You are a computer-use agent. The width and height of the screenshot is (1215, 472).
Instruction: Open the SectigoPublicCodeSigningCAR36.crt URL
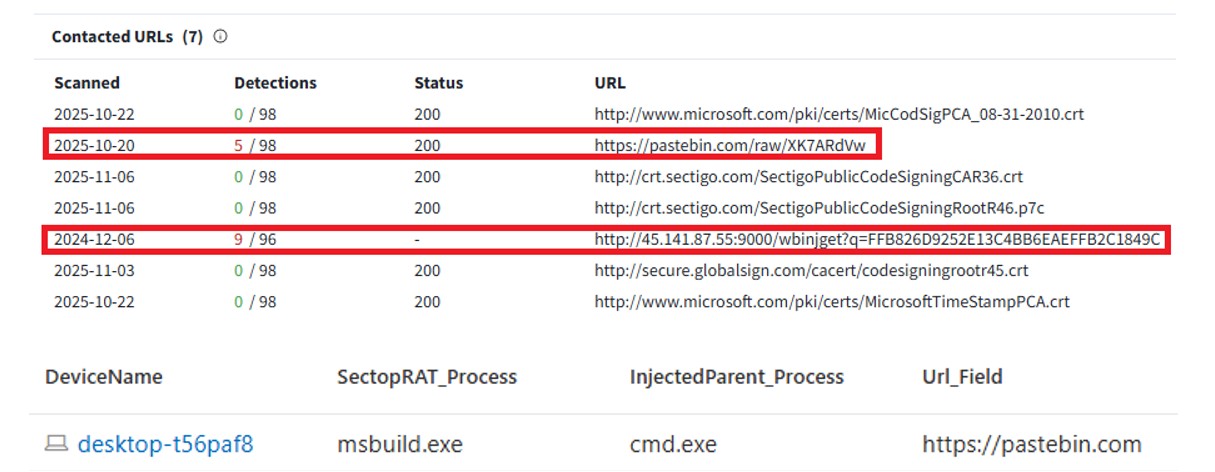[808, 177]
